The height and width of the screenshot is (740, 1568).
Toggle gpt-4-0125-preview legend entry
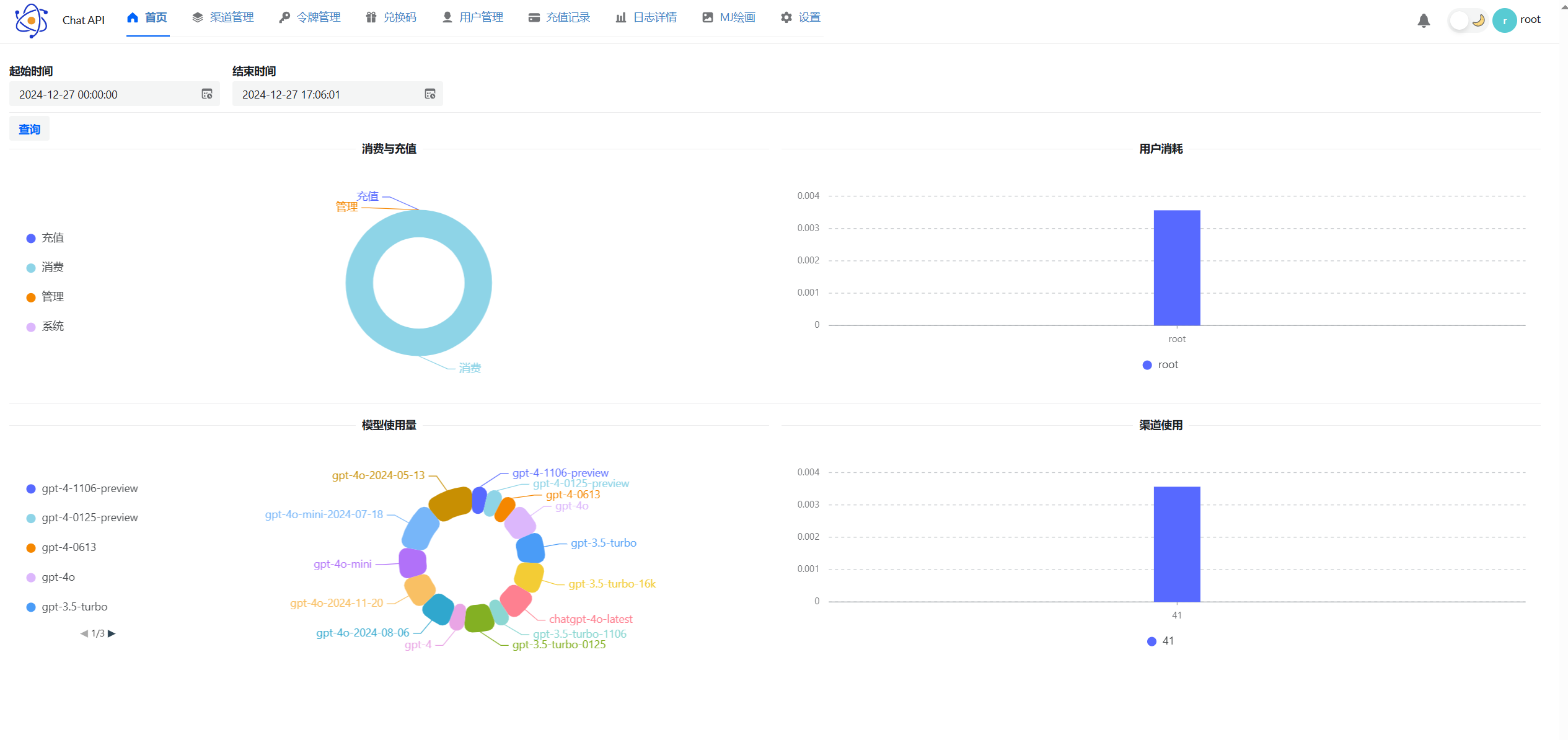(82, 518)
